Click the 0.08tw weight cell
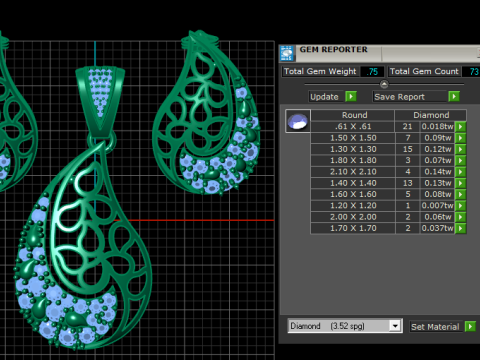The image size is (480, 360). click(x=437, y=194)
